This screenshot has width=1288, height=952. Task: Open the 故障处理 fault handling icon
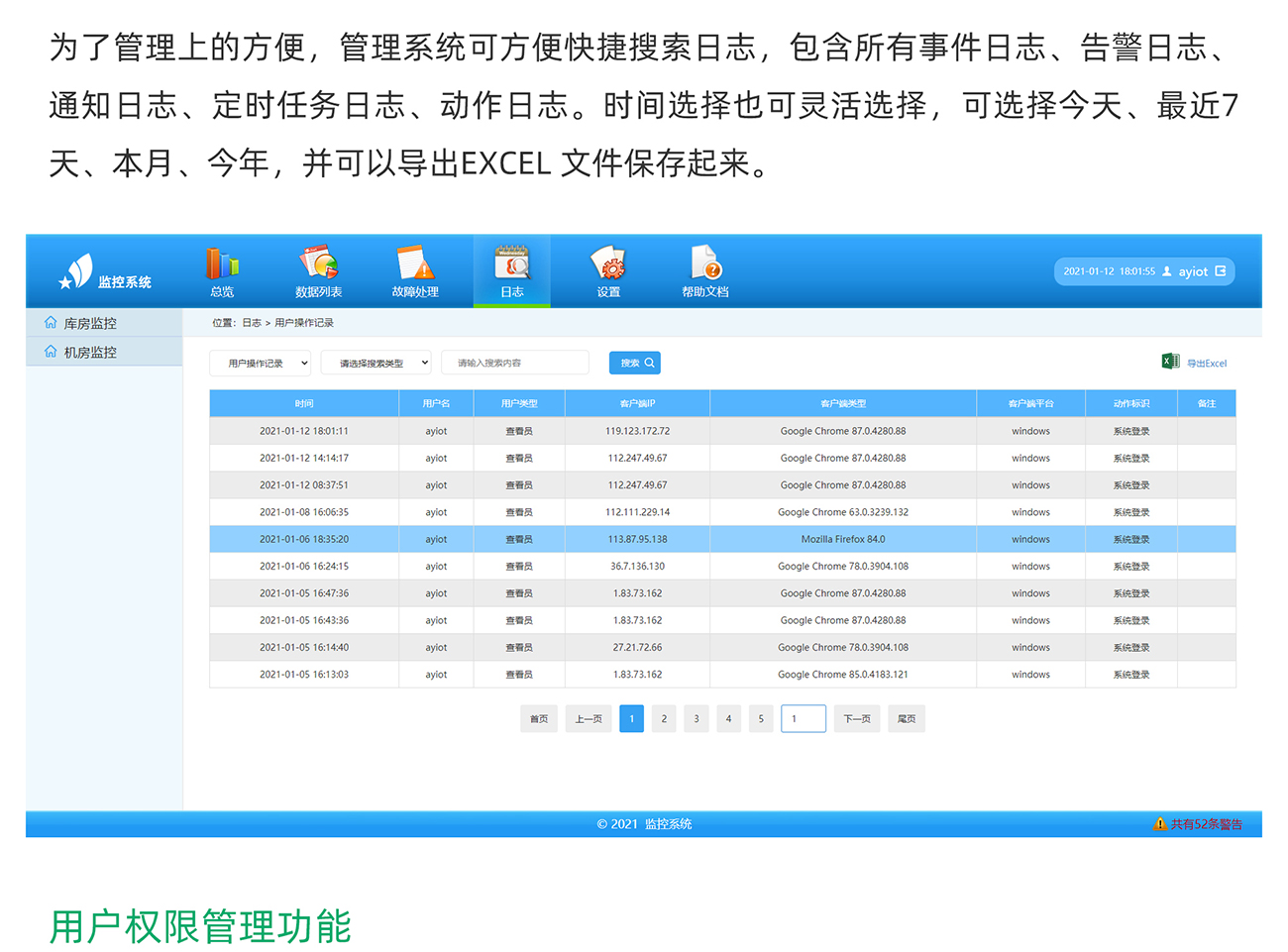(415, 264)
